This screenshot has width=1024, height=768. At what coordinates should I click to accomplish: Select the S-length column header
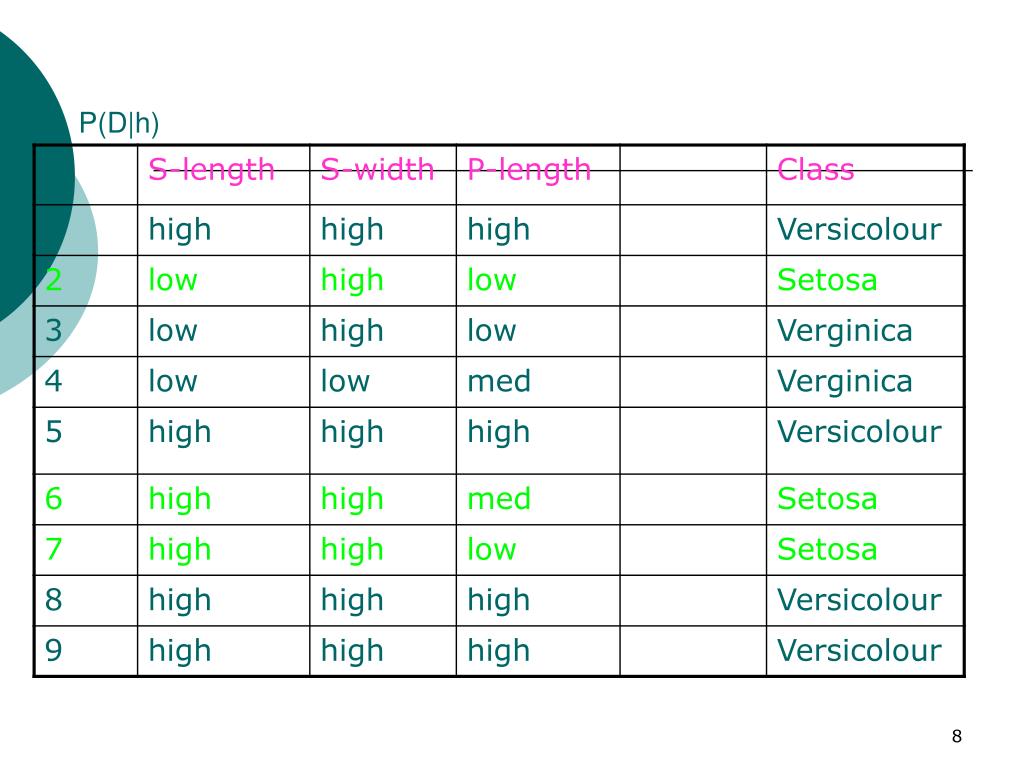[212, 170]
